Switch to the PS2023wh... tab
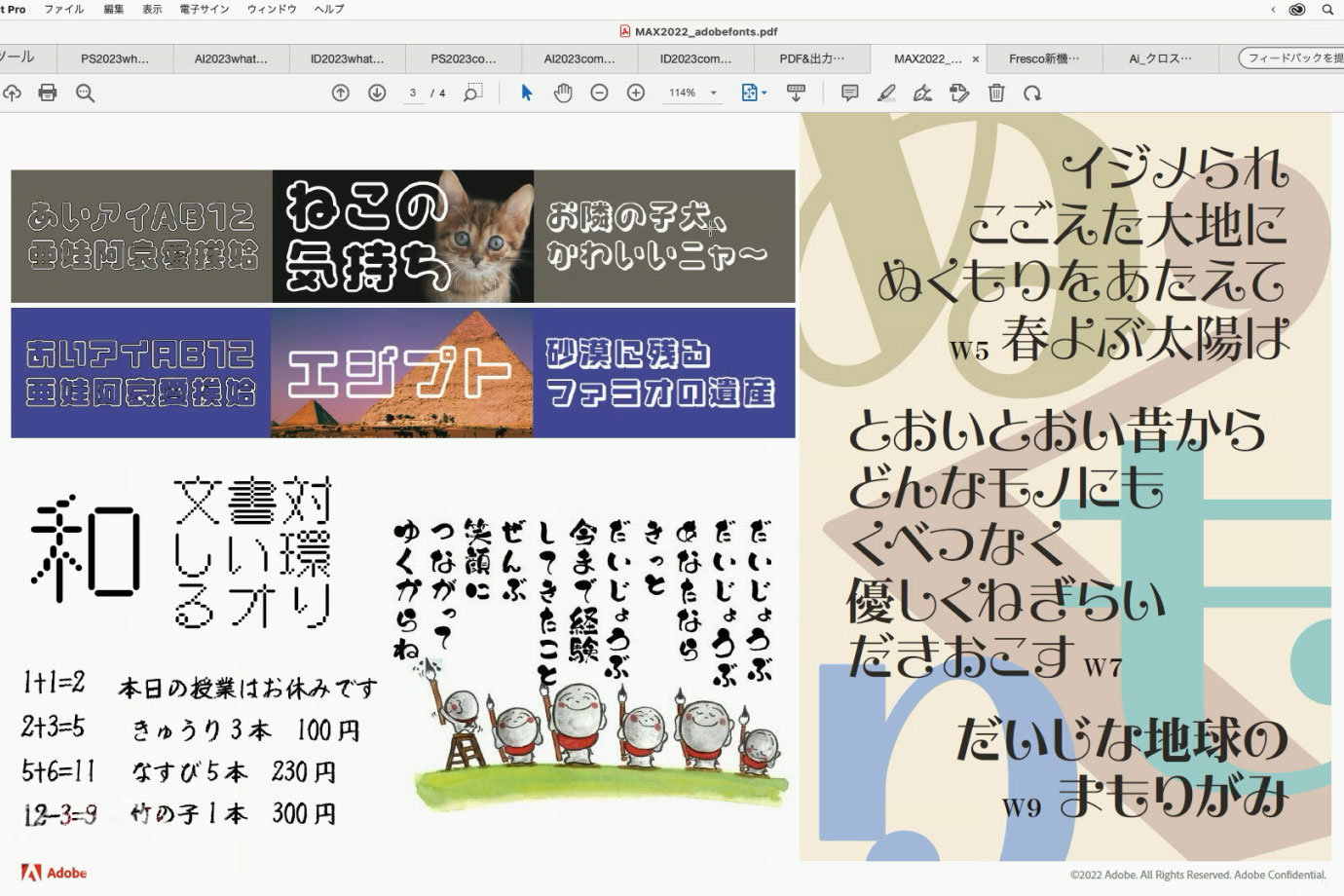Viewport: 1344px width, 896px height. point(115,58)
